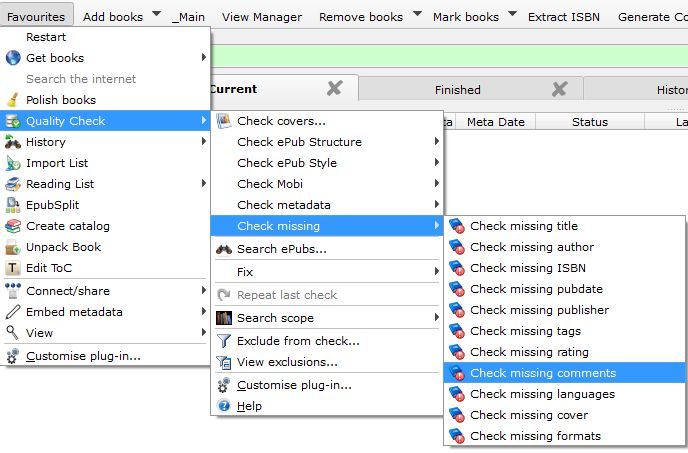The height and width of the screenshot is (453, 688).
Task: Click the Exclude from check funnel icon
Action: [x=224, y=341]
